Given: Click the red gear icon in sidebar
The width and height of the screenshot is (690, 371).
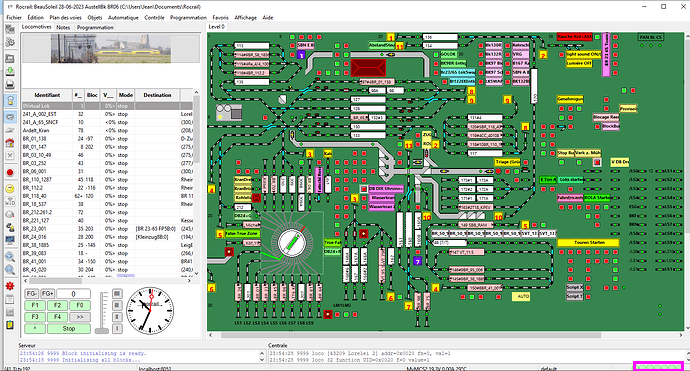Looking at the screenshot, I should [10, 286].
